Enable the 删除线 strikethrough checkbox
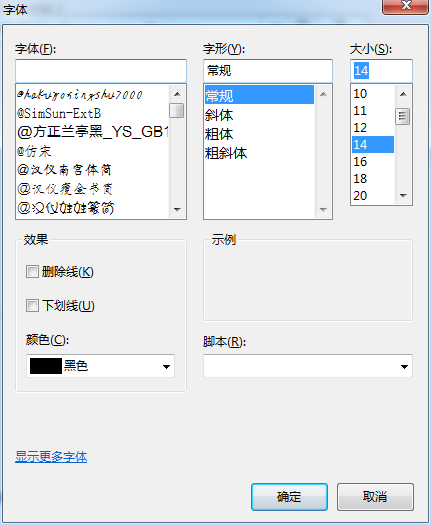 32,272
